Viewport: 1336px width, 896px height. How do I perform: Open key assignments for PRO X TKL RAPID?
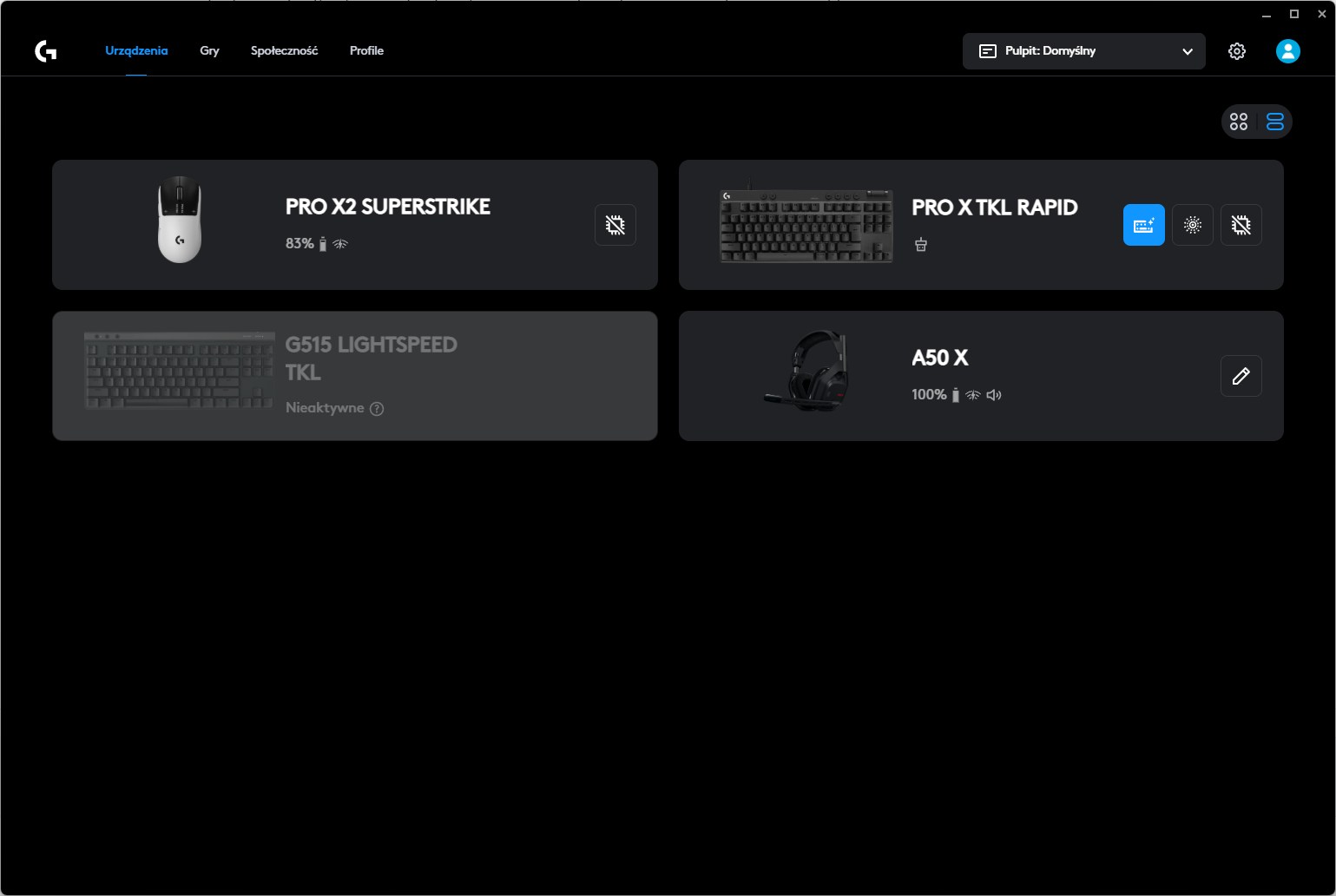1143,225
